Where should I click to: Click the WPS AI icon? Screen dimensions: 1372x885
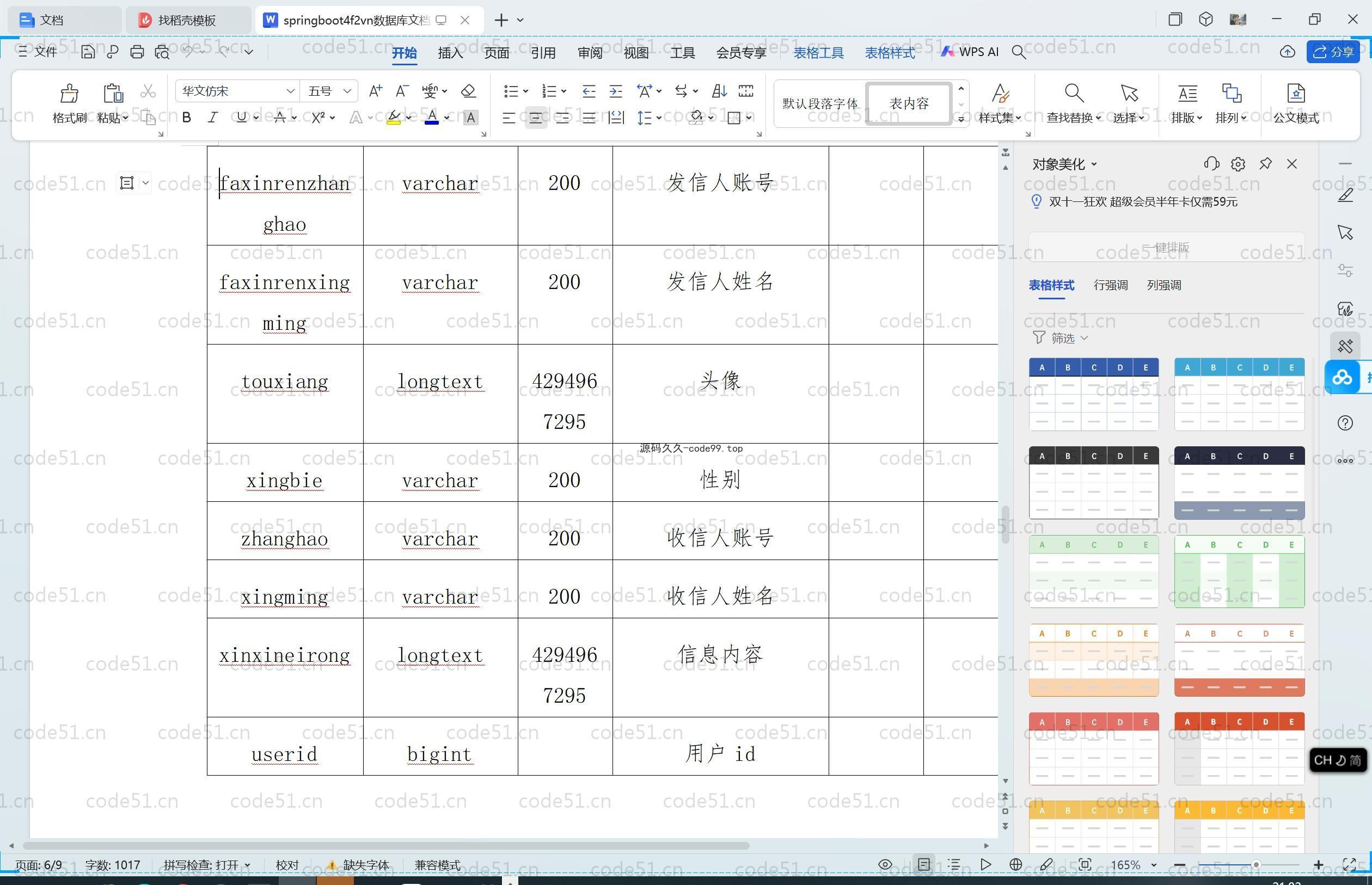970,52
